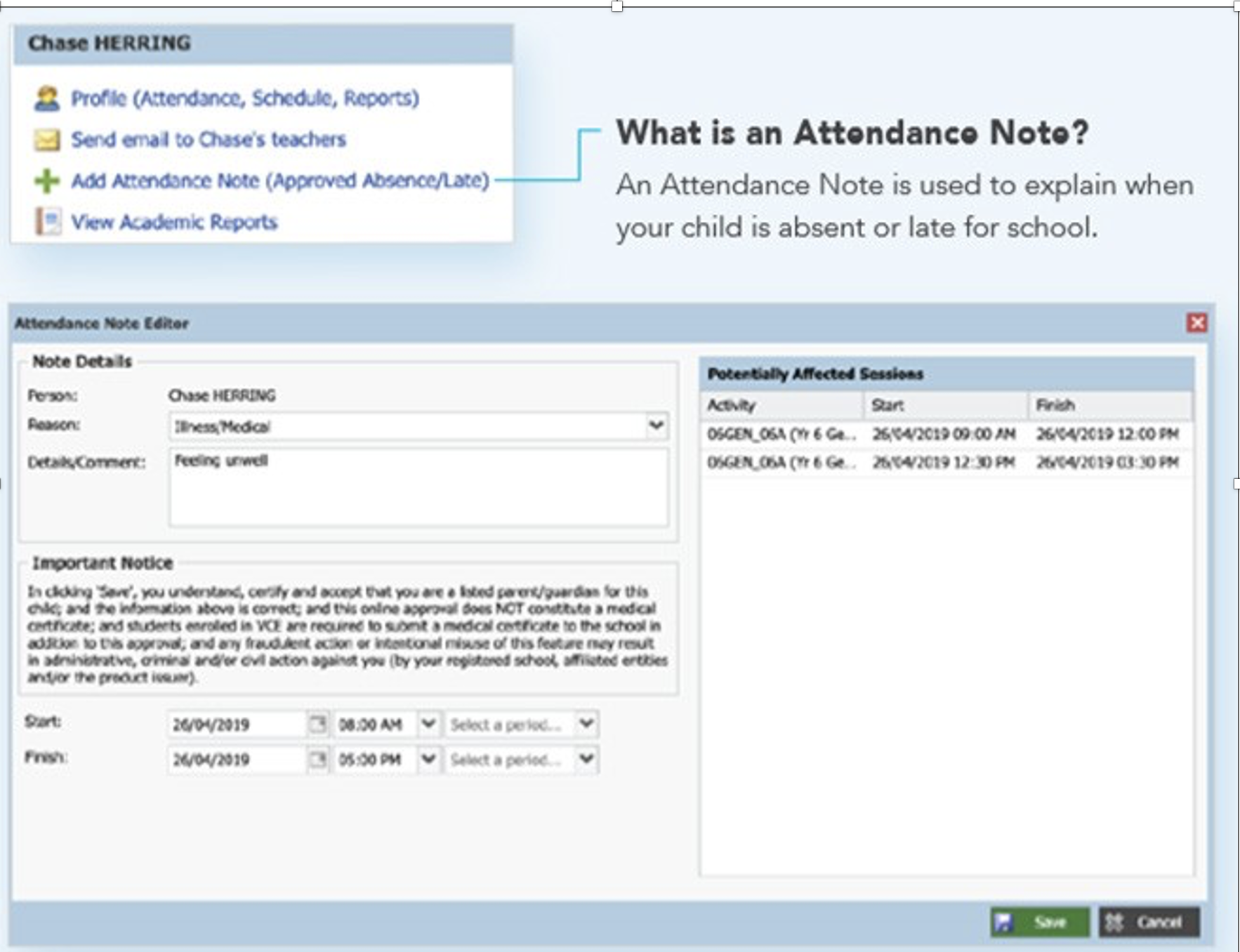Expand the Reason dropdown list
Screen dimensions: 1240x952
656,425
